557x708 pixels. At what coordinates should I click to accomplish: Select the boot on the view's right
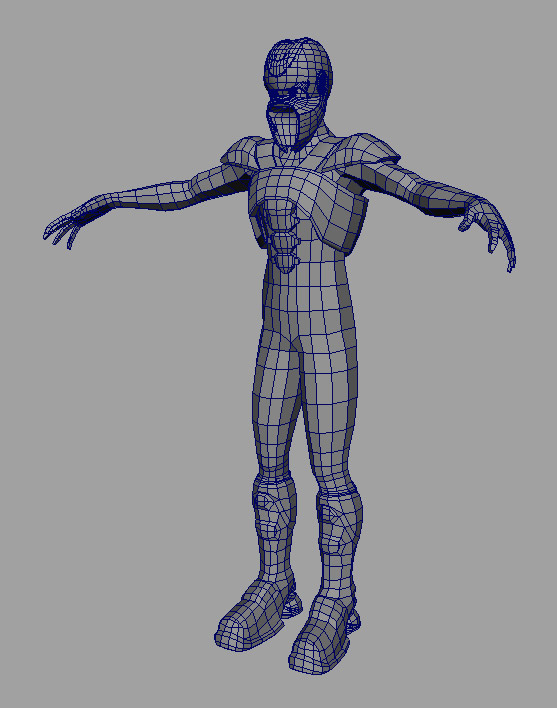pyautogui.click(x=323, y=634)
